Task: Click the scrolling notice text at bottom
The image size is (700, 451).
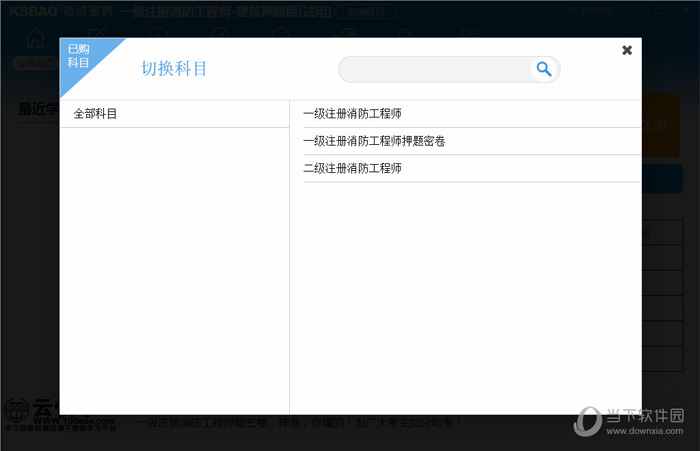Action: coord(300,423)
